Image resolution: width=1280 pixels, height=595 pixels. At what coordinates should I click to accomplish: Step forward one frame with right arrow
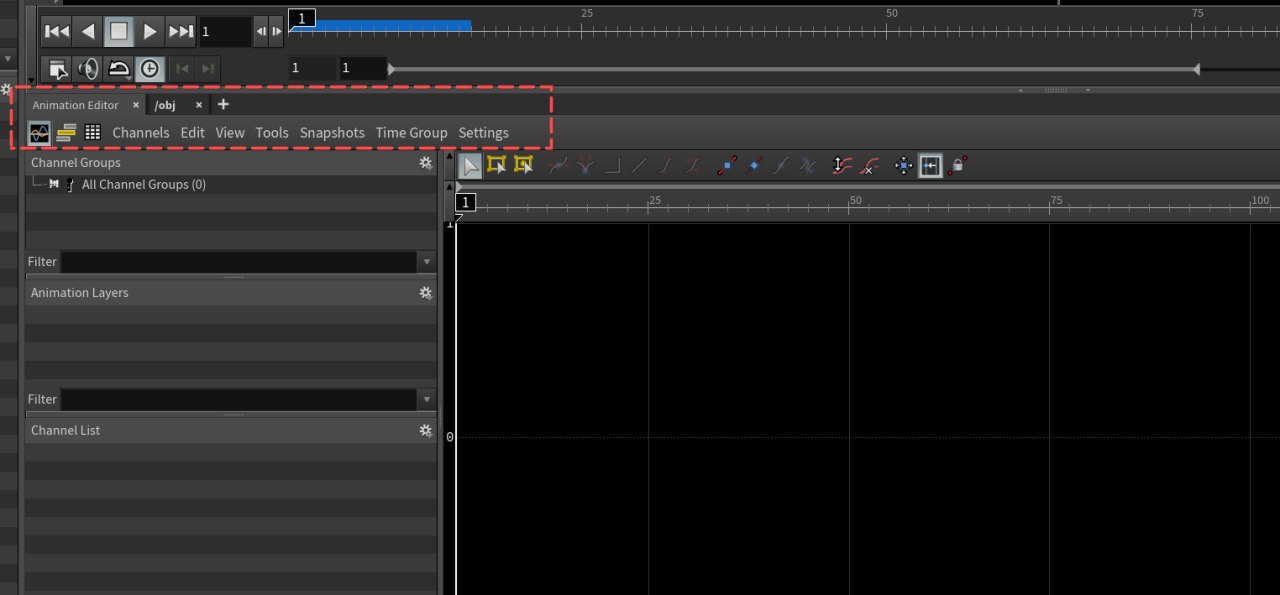(277, 32)
